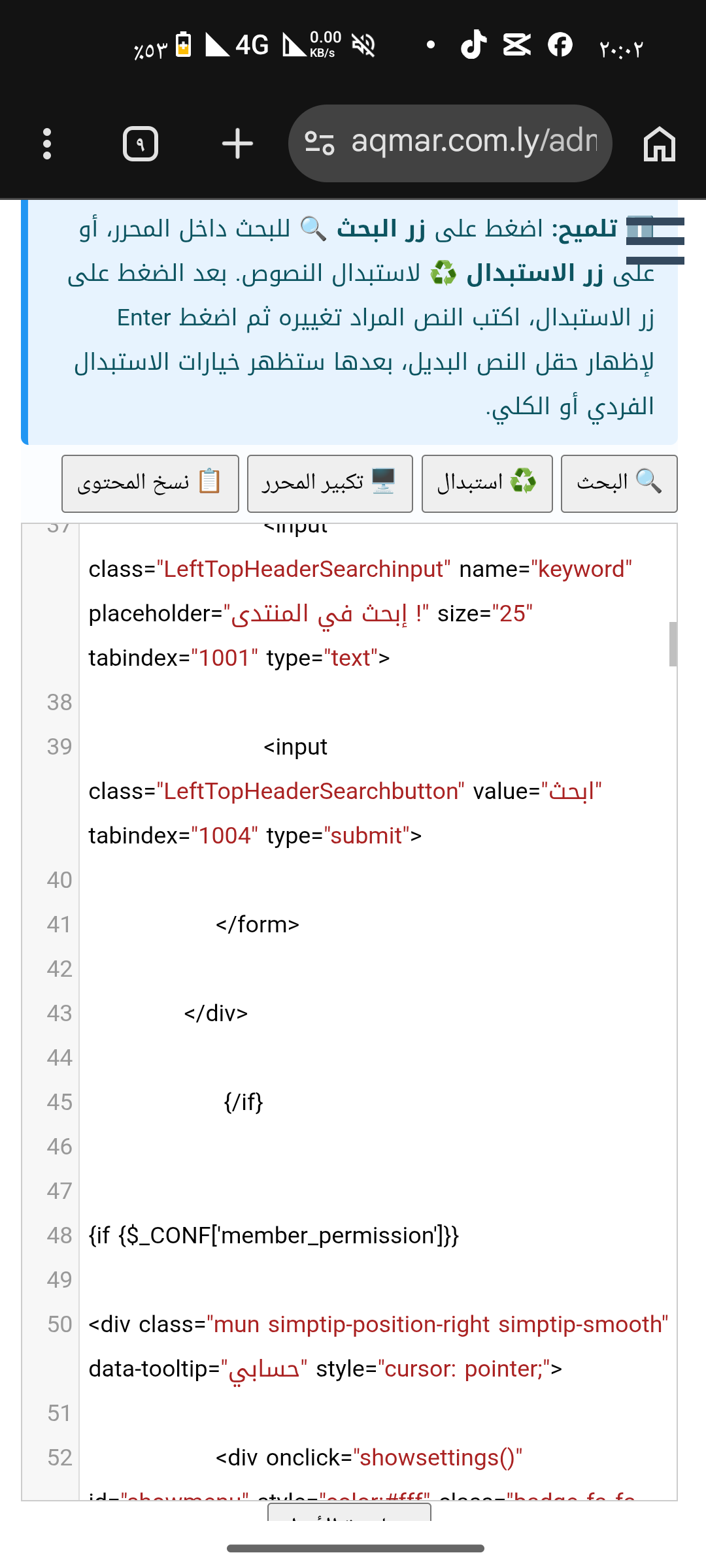Click the mun simptip-position-right class string

point(438,1324)
